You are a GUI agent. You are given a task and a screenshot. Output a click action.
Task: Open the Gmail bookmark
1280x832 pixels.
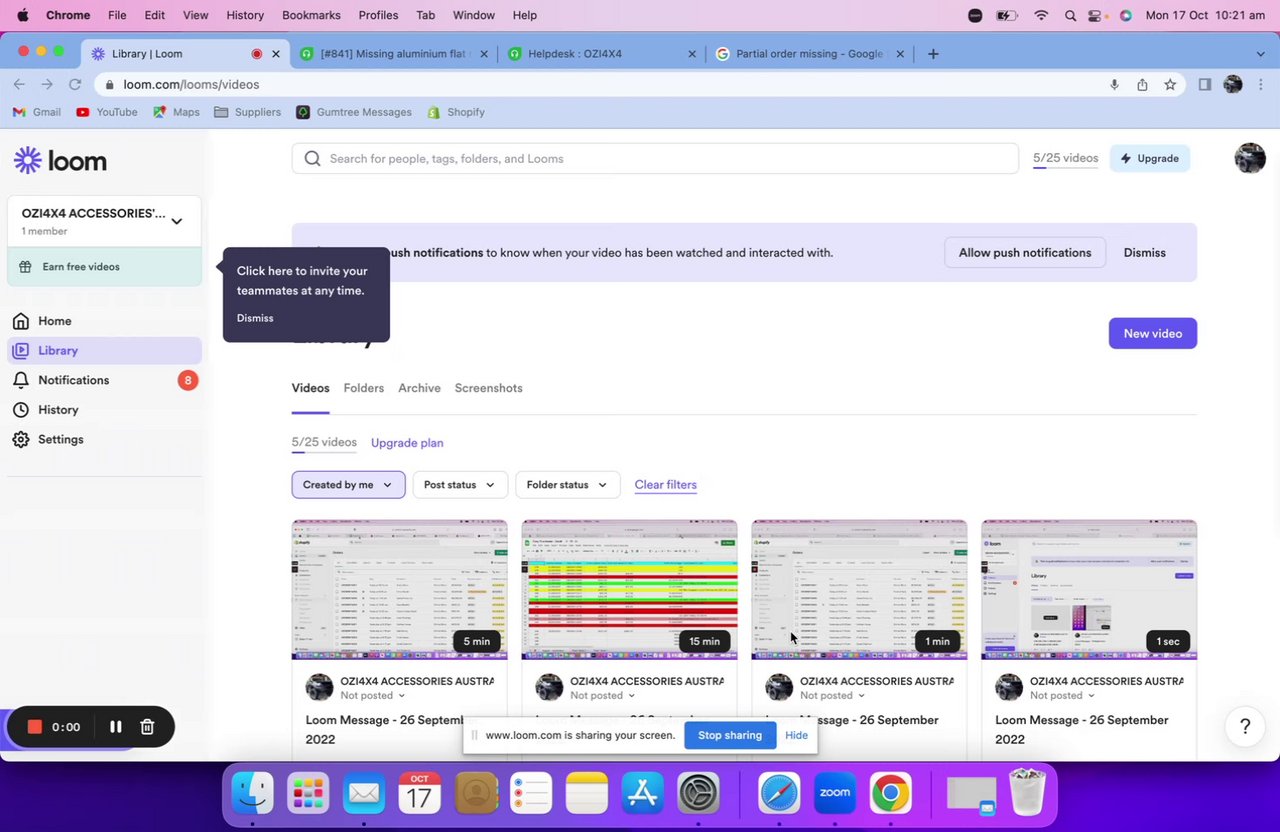tap(37, 112)
